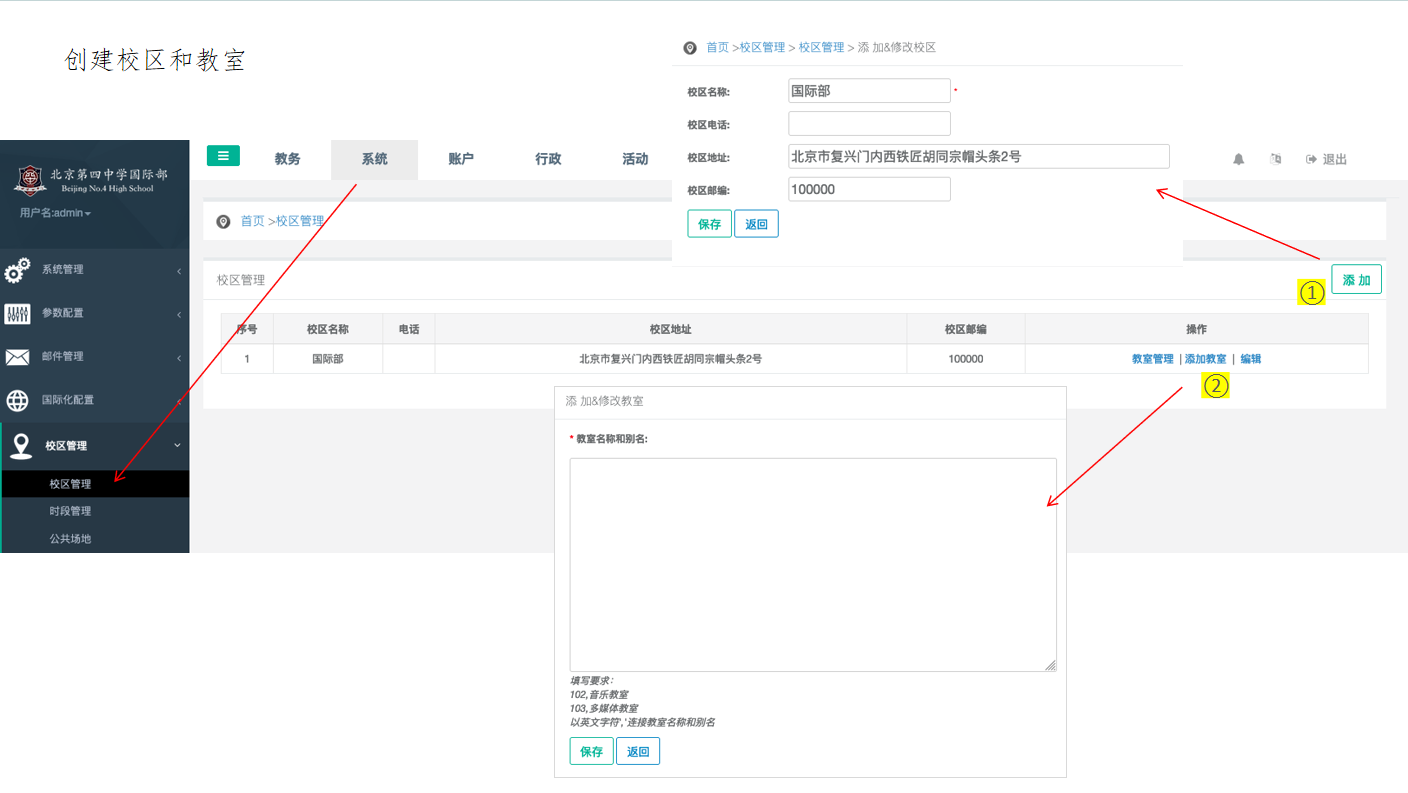Click 首页 in the 校区管理 page breadcrumb
Screen dimensions: 1408x793
pos(252,221)
